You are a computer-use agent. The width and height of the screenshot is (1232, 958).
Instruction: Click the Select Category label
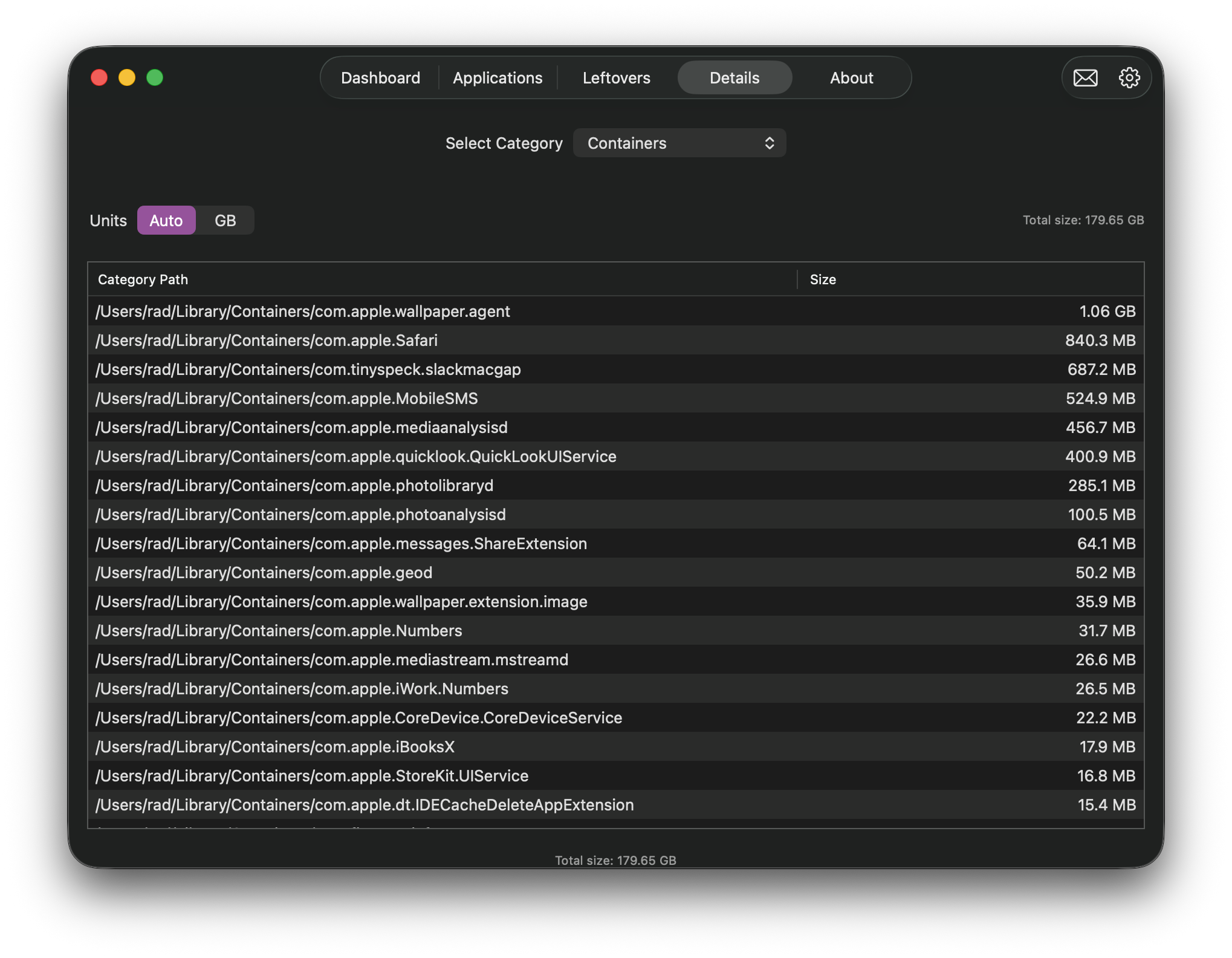504,143
